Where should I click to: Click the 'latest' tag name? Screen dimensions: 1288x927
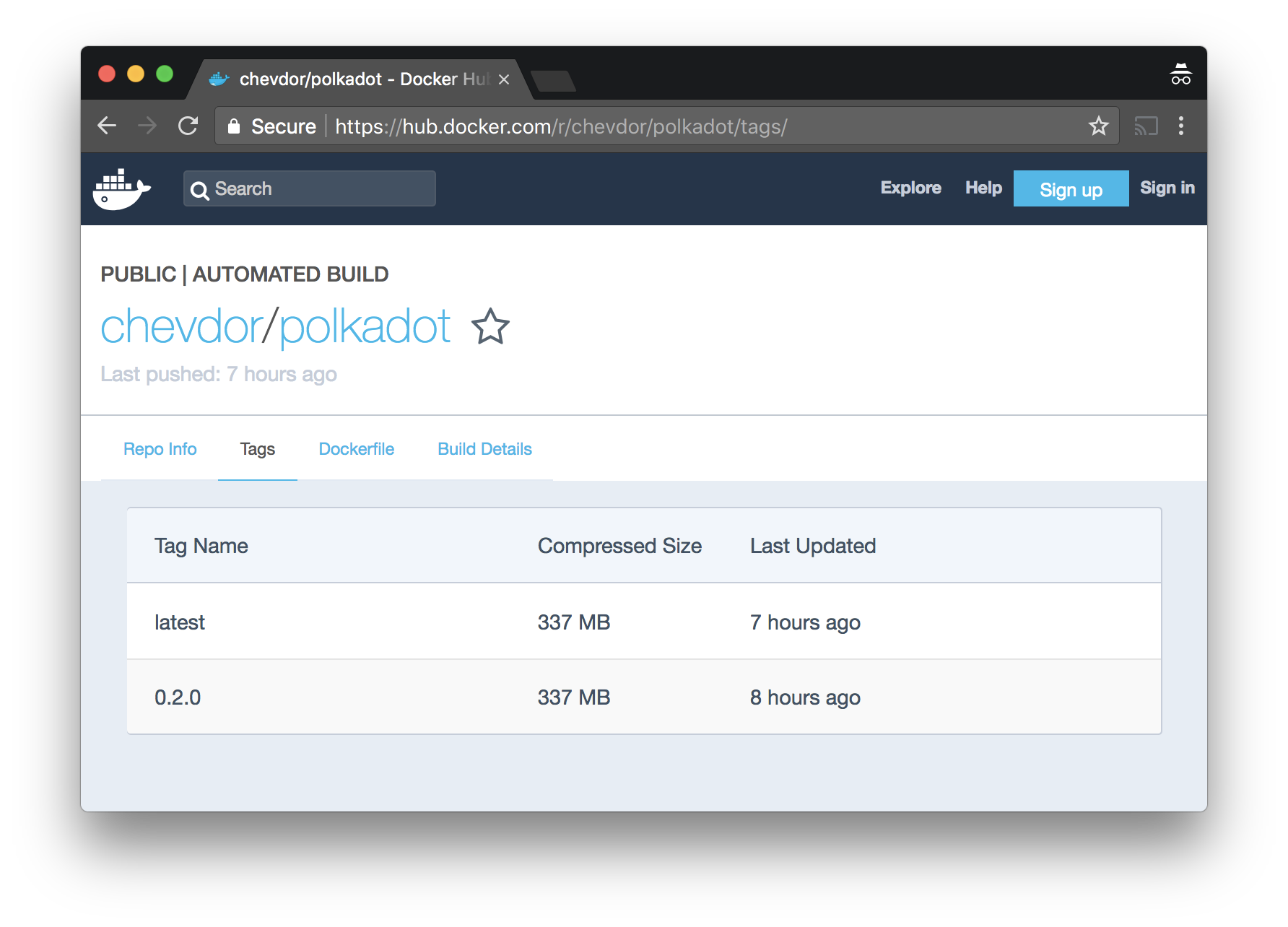click(180, 622)
